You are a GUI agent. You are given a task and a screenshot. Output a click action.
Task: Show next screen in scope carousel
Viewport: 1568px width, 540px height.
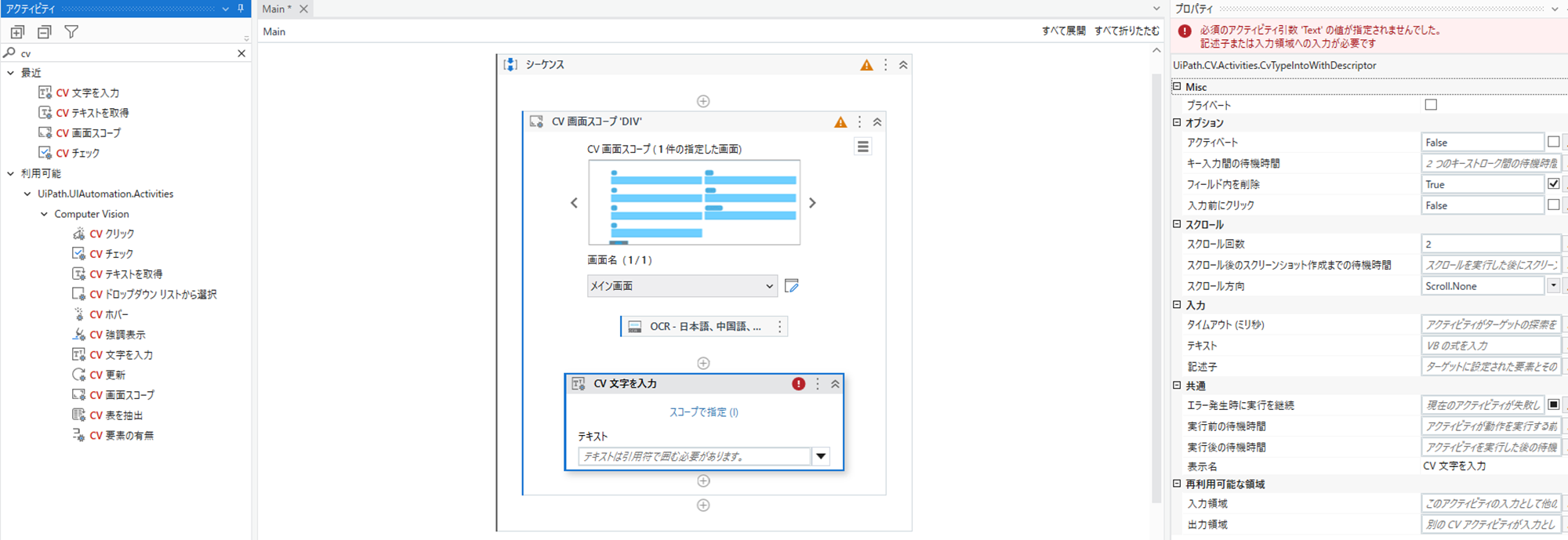click(x=812, y=203)
